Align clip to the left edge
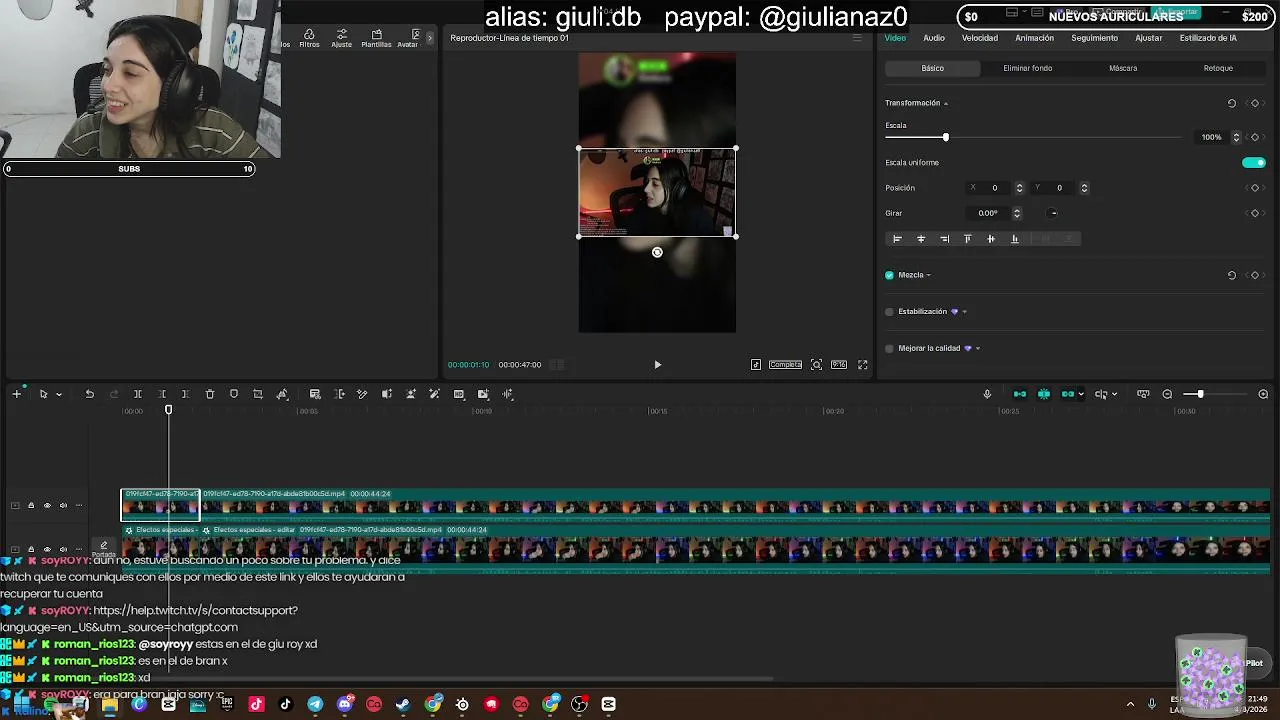This screenshot has height=720, width=1280. click(x=897, y=239)
